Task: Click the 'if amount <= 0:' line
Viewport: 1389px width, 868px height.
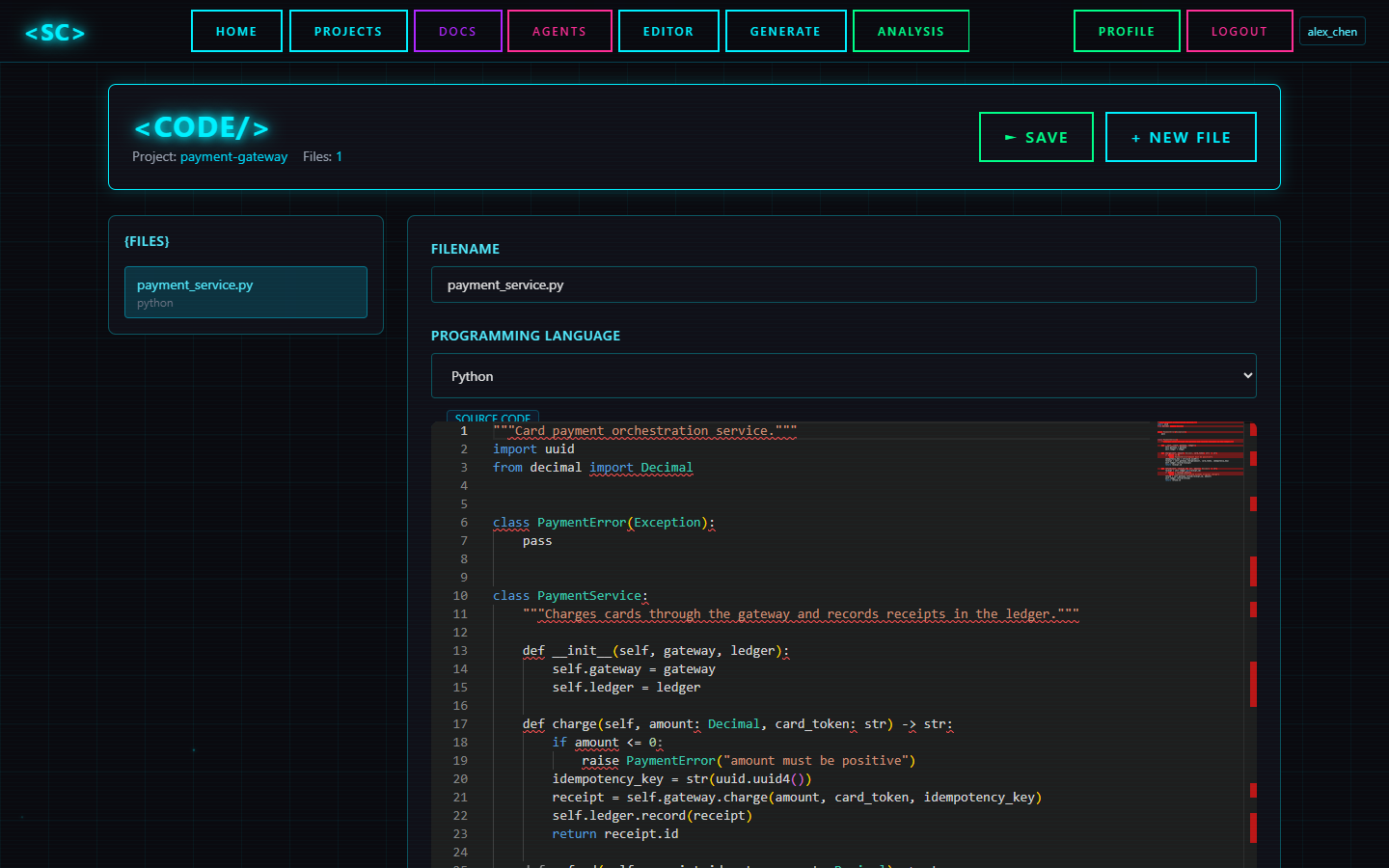Action: [x=608, y=743]
